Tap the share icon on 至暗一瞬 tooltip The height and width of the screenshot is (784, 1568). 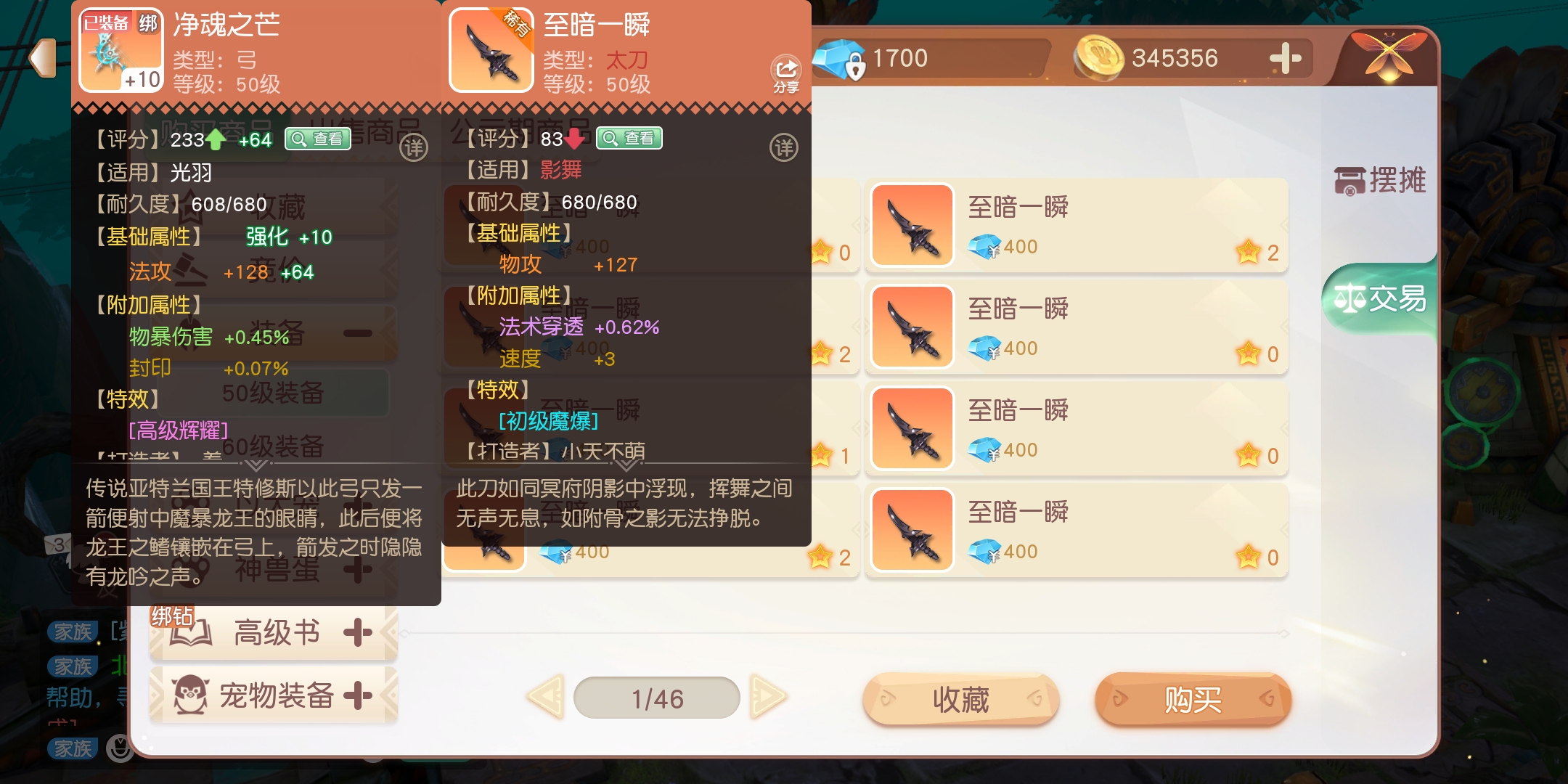coord(786,74)
